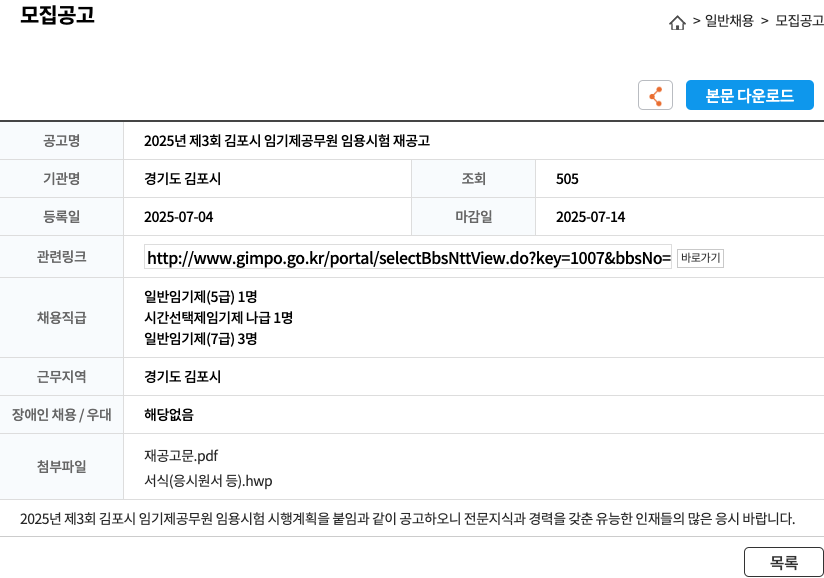Click the deadline date 2025-07-14
The height and width of the screenshot is (578, 824).
pos(591,217)
